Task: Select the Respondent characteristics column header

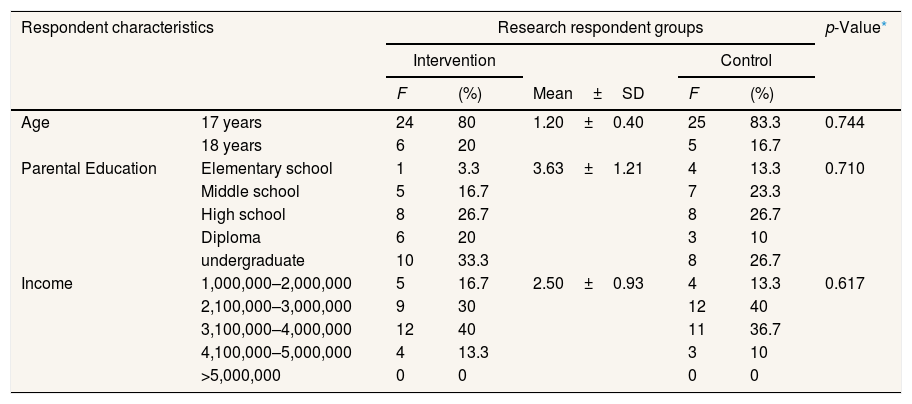Action: tap(117, 28)
